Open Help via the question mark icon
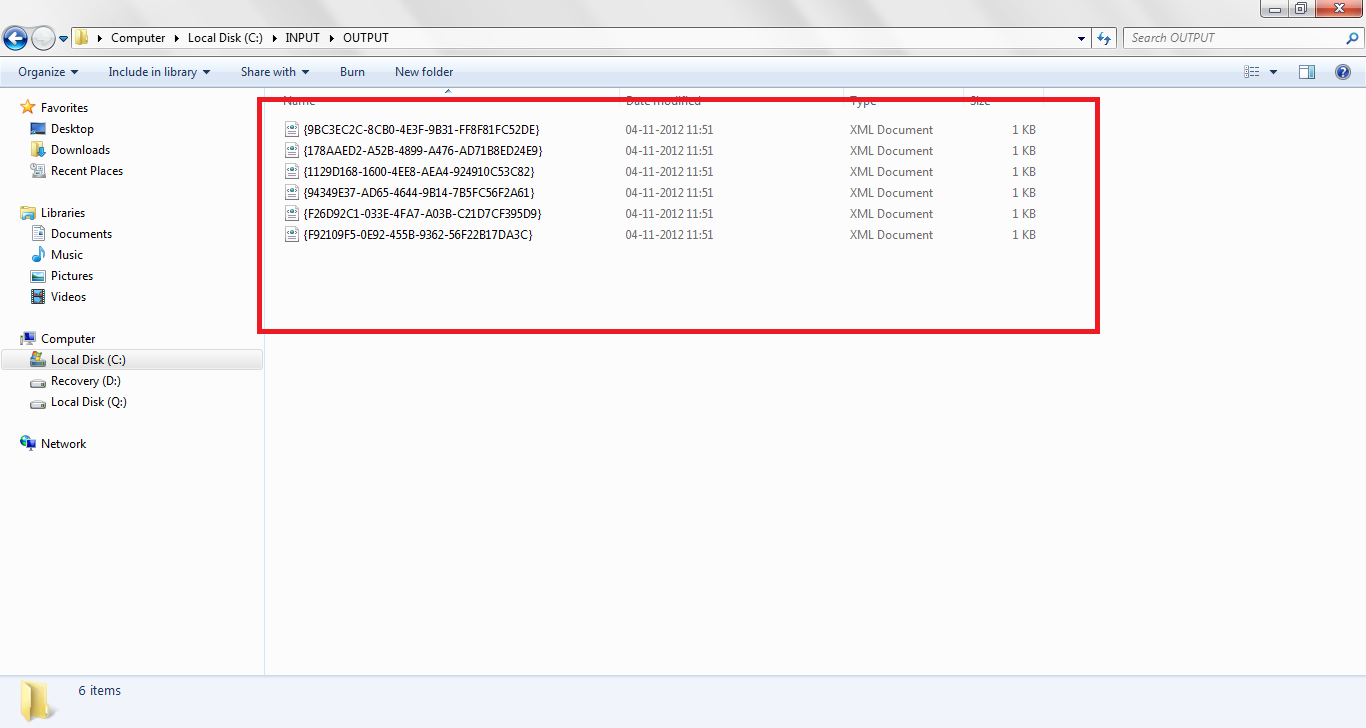Viewport: 1366px width, 728px height. click(x=1341, y=71)
